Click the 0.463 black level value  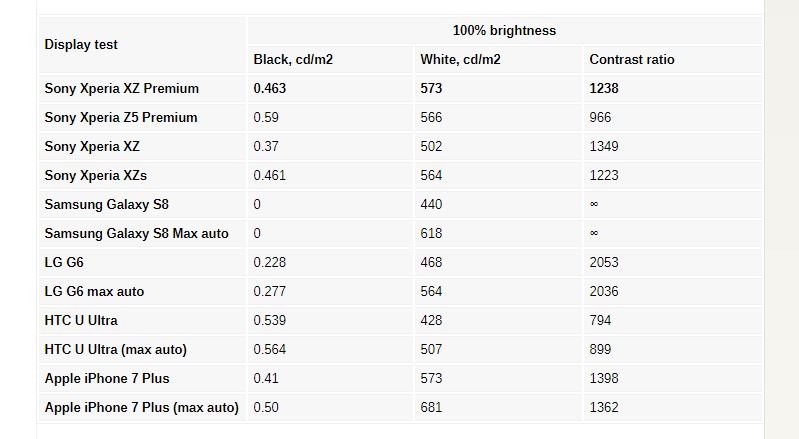click(270, 89)
